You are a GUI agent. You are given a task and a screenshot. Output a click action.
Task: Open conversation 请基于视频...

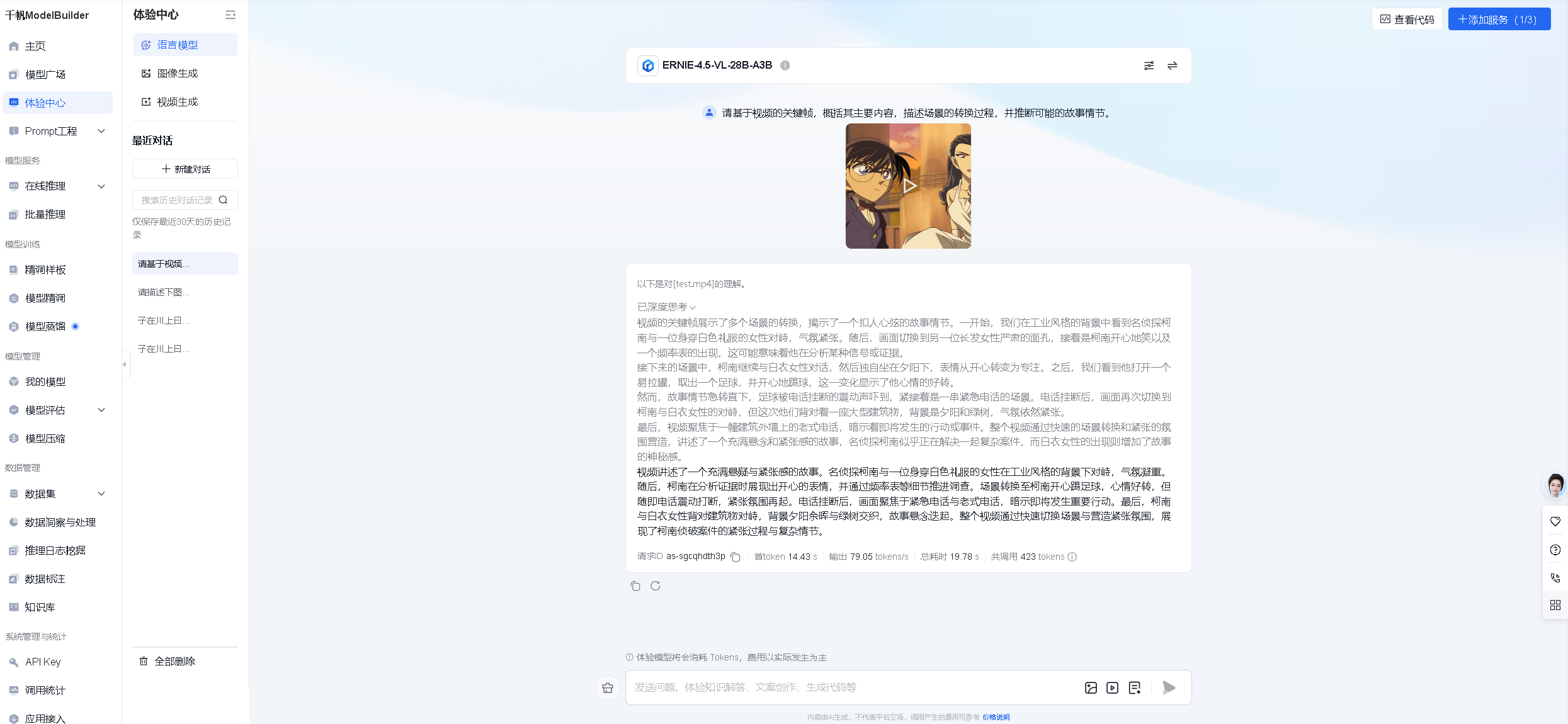(185, 264)
